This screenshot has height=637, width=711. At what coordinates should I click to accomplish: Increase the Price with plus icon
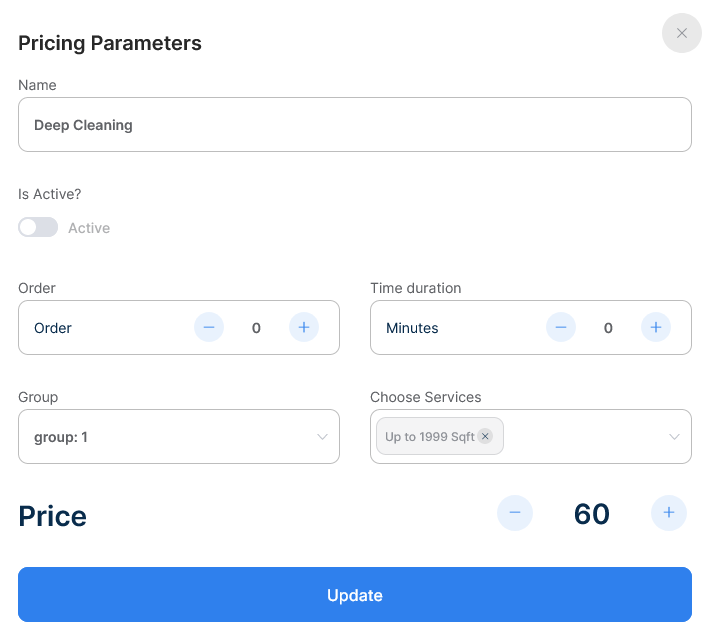click(x=669, y=513)
